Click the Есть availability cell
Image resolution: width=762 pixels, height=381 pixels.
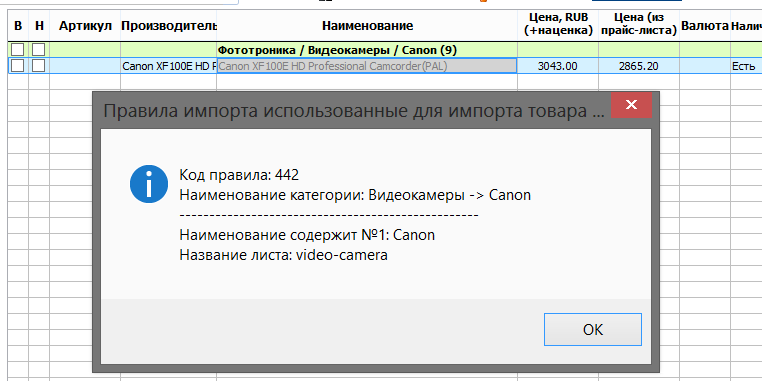click(x=746, y=66)
